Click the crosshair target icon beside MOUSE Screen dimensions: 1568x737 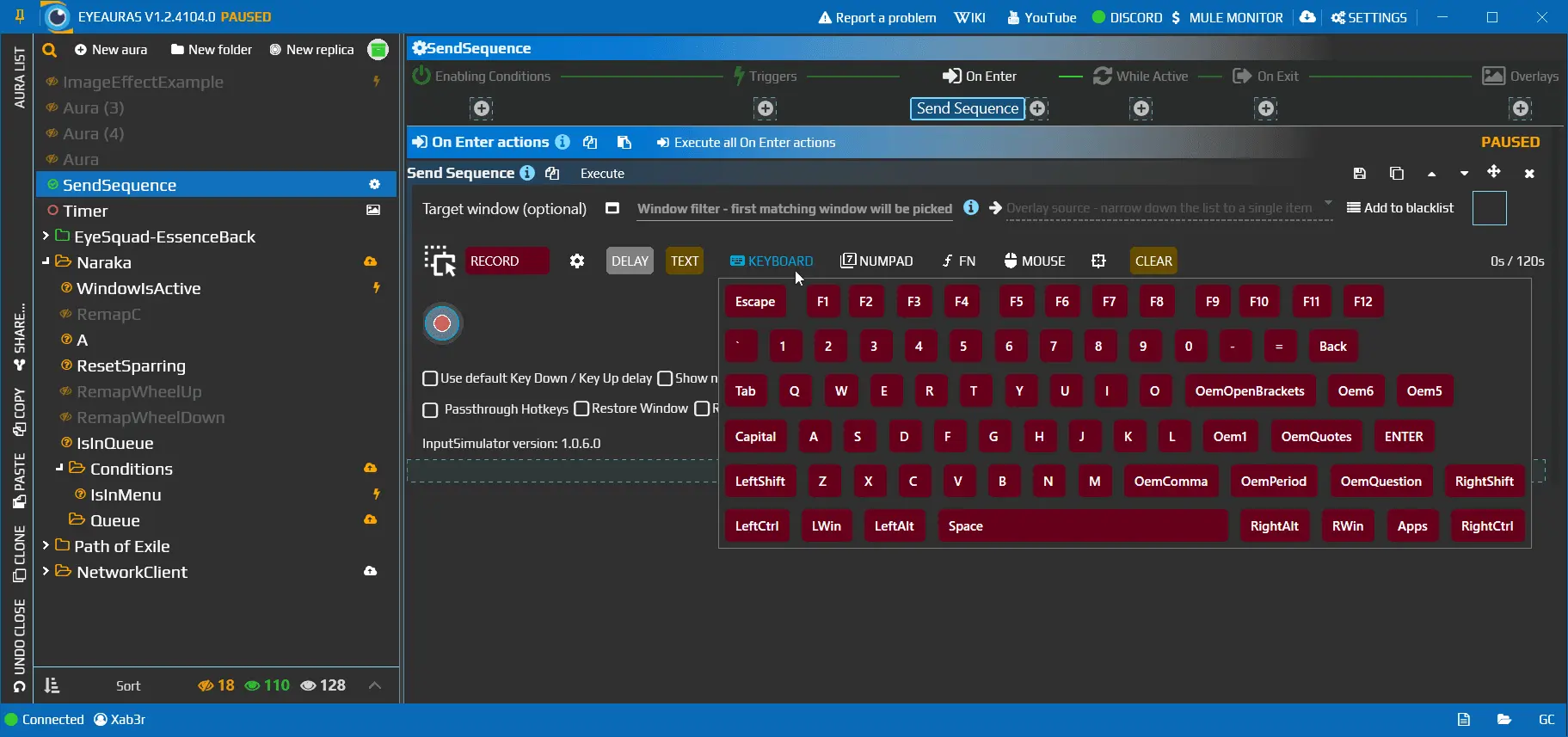point(1098,261)
